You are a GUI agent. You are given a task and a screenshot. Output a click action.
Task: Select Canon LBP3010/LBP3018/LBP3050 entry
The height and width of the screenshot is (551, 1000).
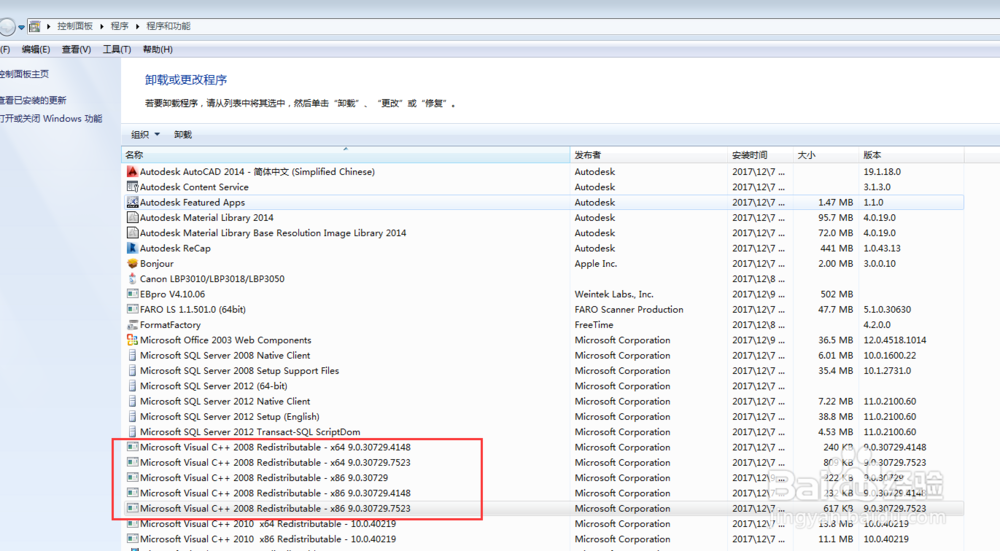[542, 279]
